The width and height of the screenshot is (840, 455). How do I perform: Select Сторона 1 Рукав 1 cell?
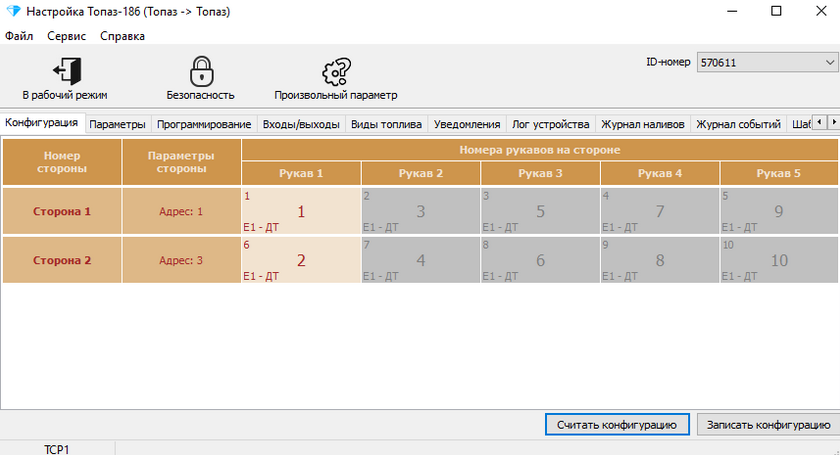pyautogui.click(x=301, y=211)
